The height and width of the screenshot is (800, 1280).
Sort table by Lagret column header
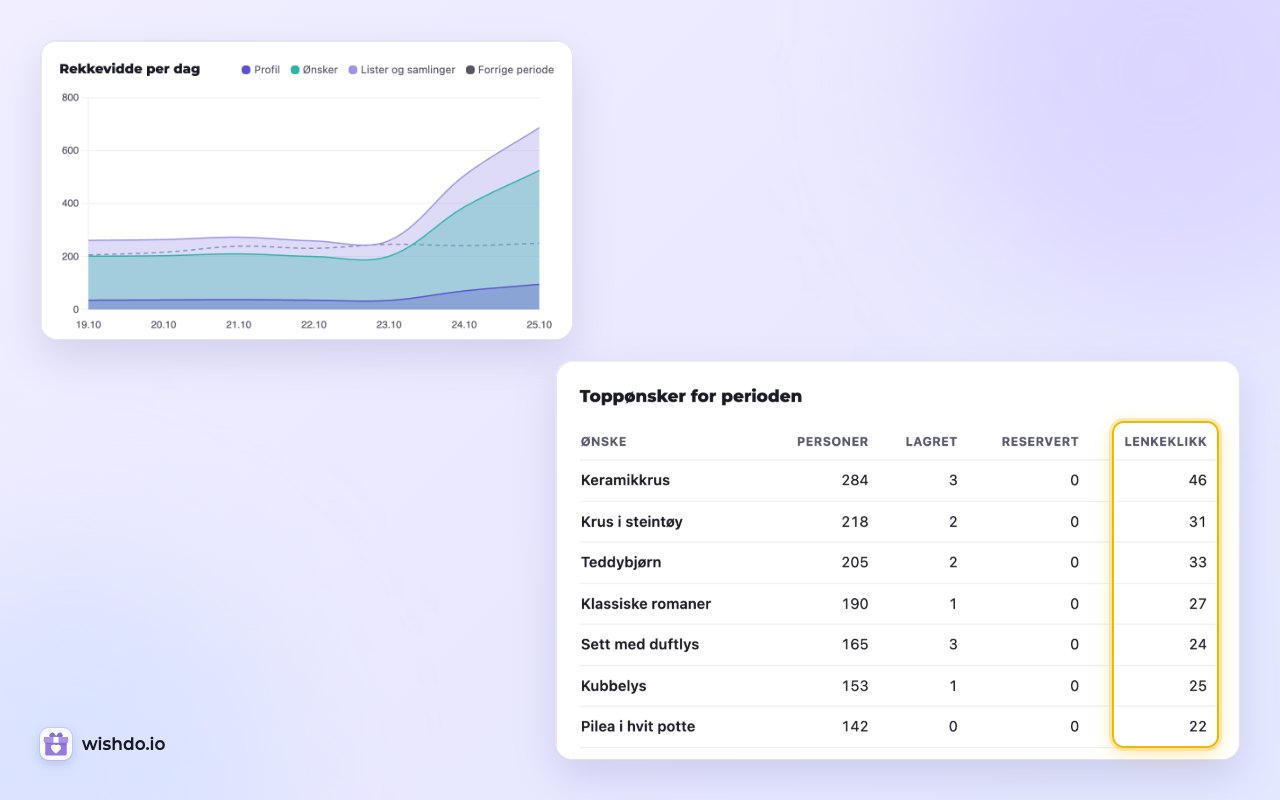coord(931,442)
